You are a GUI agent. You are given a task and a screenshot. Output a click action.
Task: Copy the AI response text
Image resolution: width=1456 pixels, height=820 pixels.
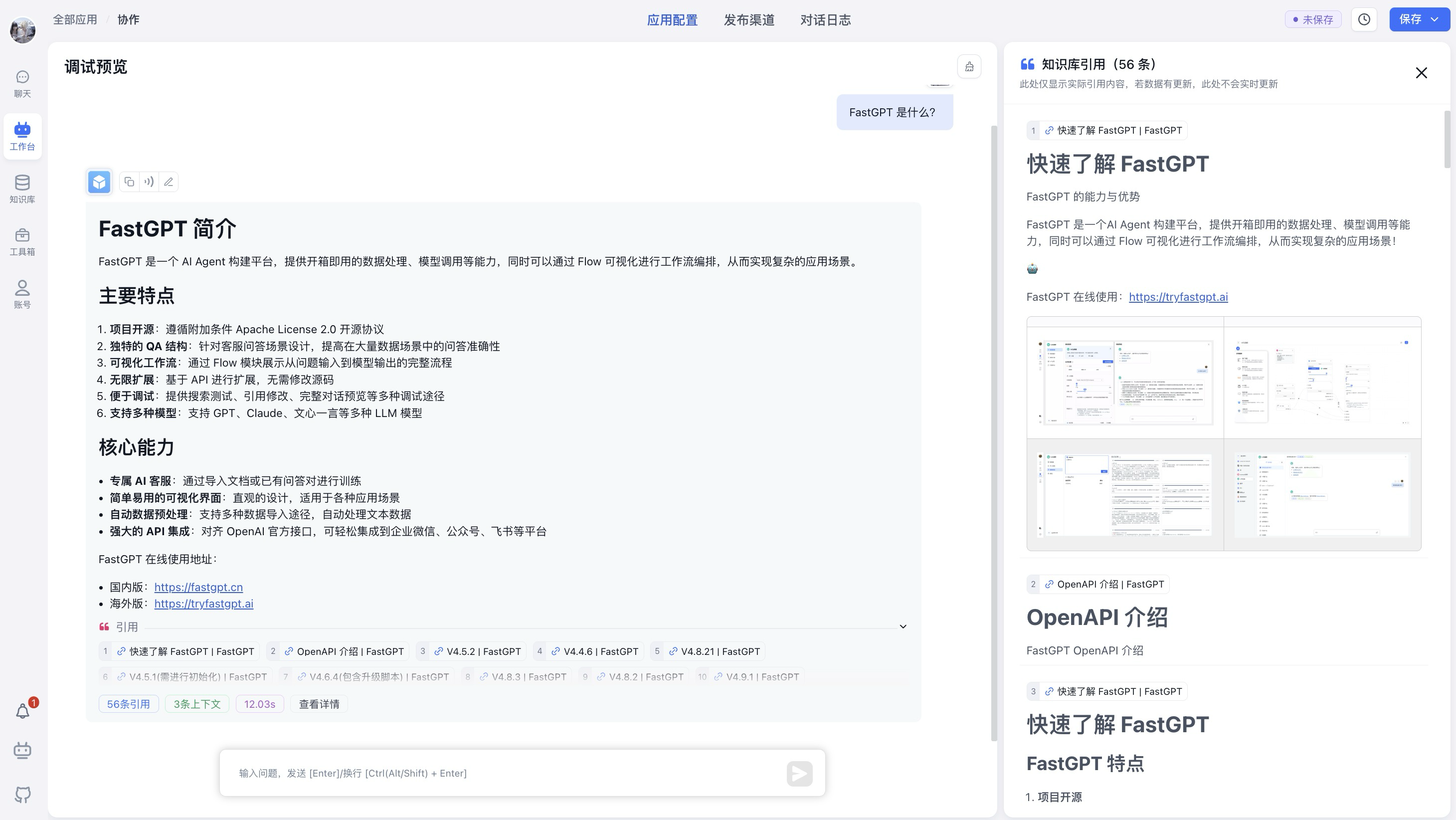point(129,182)
